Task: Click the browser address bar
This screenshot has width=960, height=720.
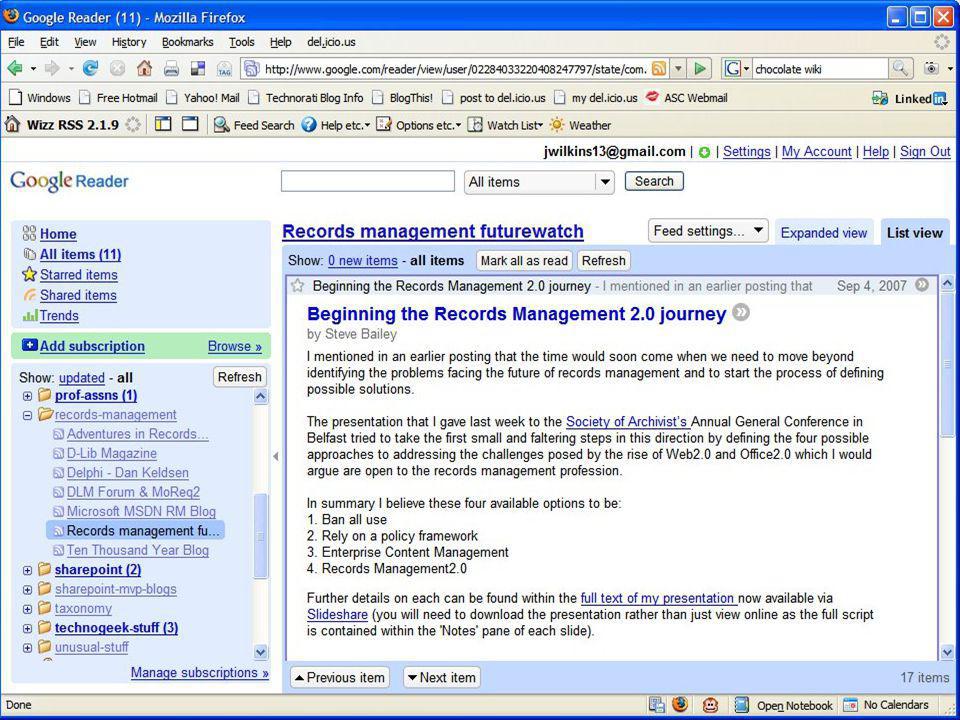Action: pyautogui.click(x=456, y=69)
